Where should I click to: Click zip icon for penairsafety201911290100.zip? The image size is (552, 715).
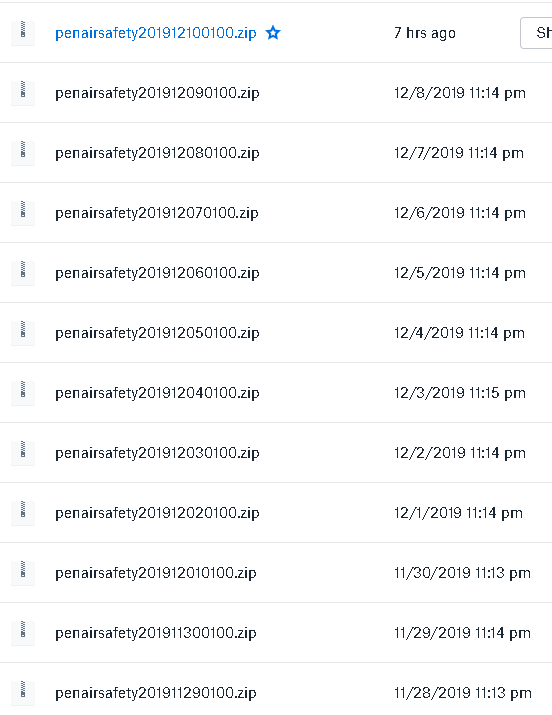23,693
